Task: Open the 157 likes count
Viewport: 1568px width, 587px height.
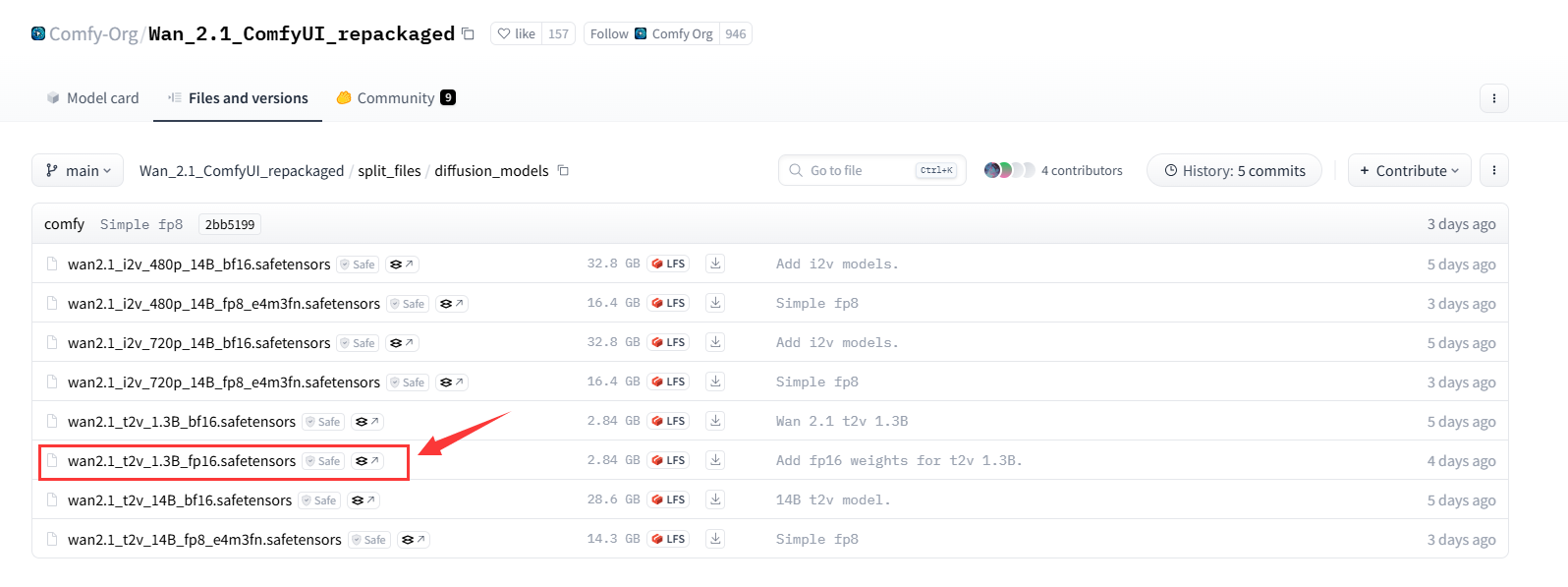Action: 558,33
